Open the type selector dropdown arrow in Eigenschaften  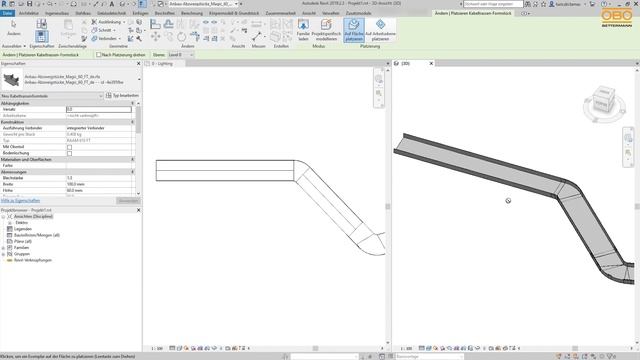tap(139, 79)
